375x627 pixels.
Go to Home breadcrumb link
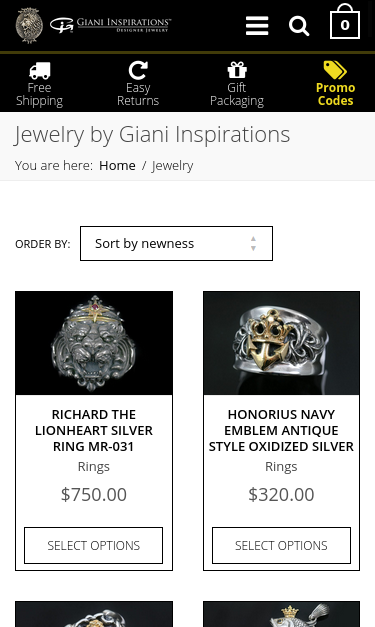tap(117, 165)
